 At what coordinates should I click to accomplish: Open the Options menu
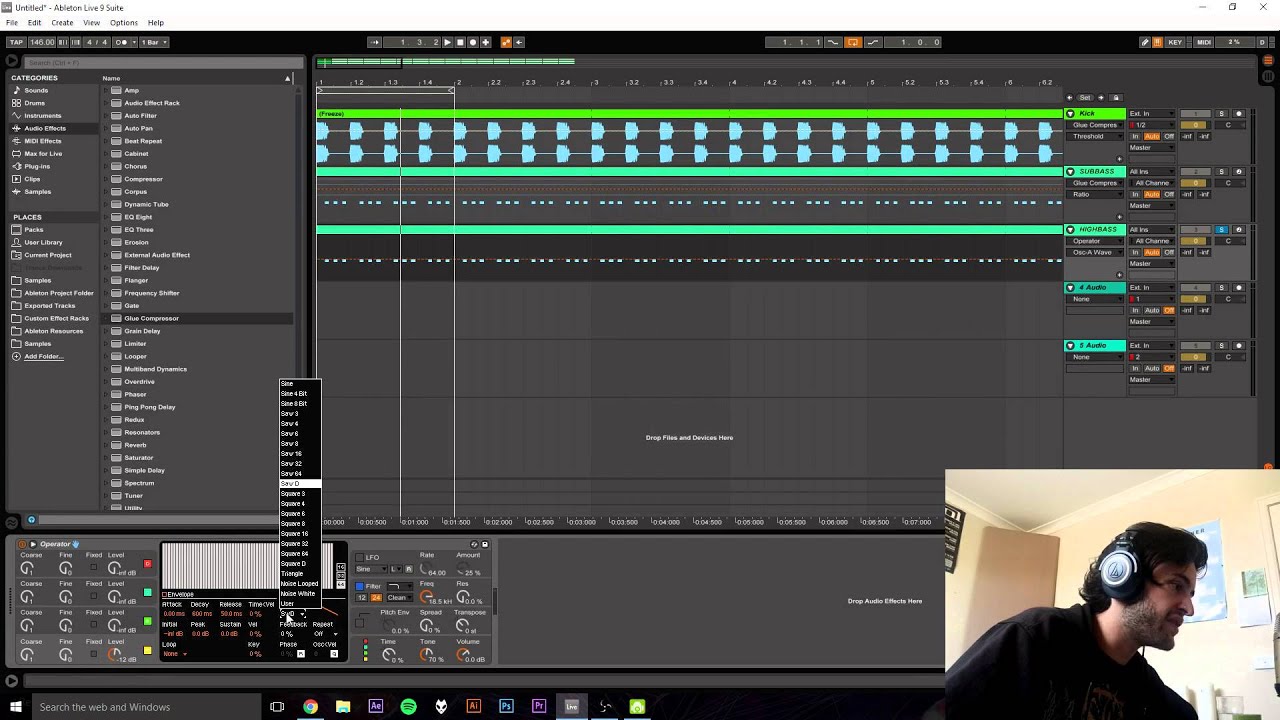point(124,22)
